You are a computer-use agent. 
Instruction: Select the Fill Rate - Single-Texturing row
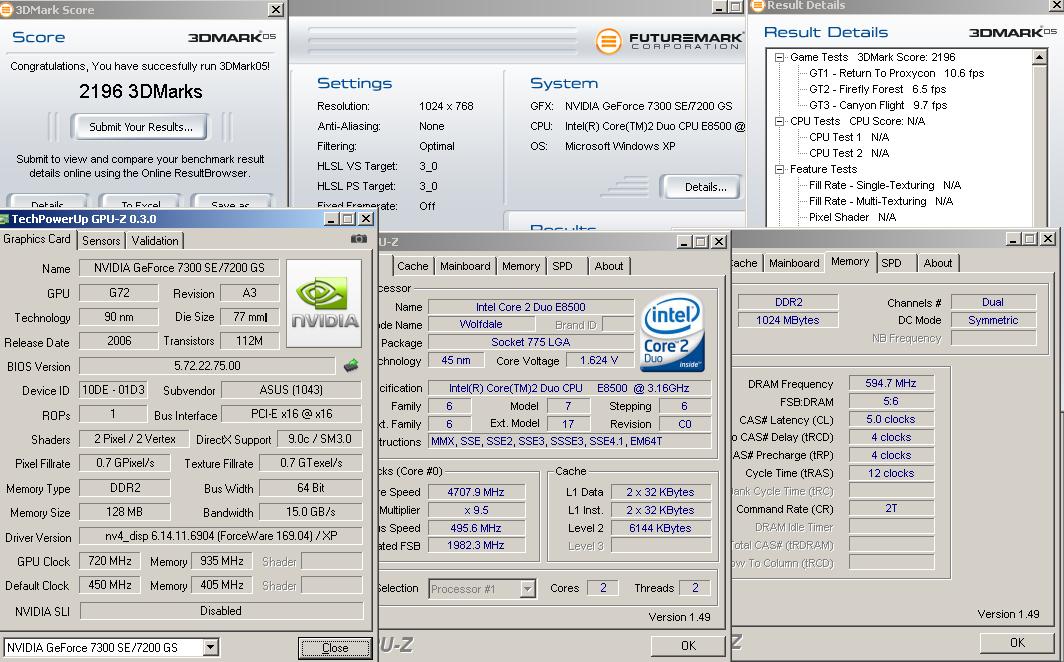point(885,185)
